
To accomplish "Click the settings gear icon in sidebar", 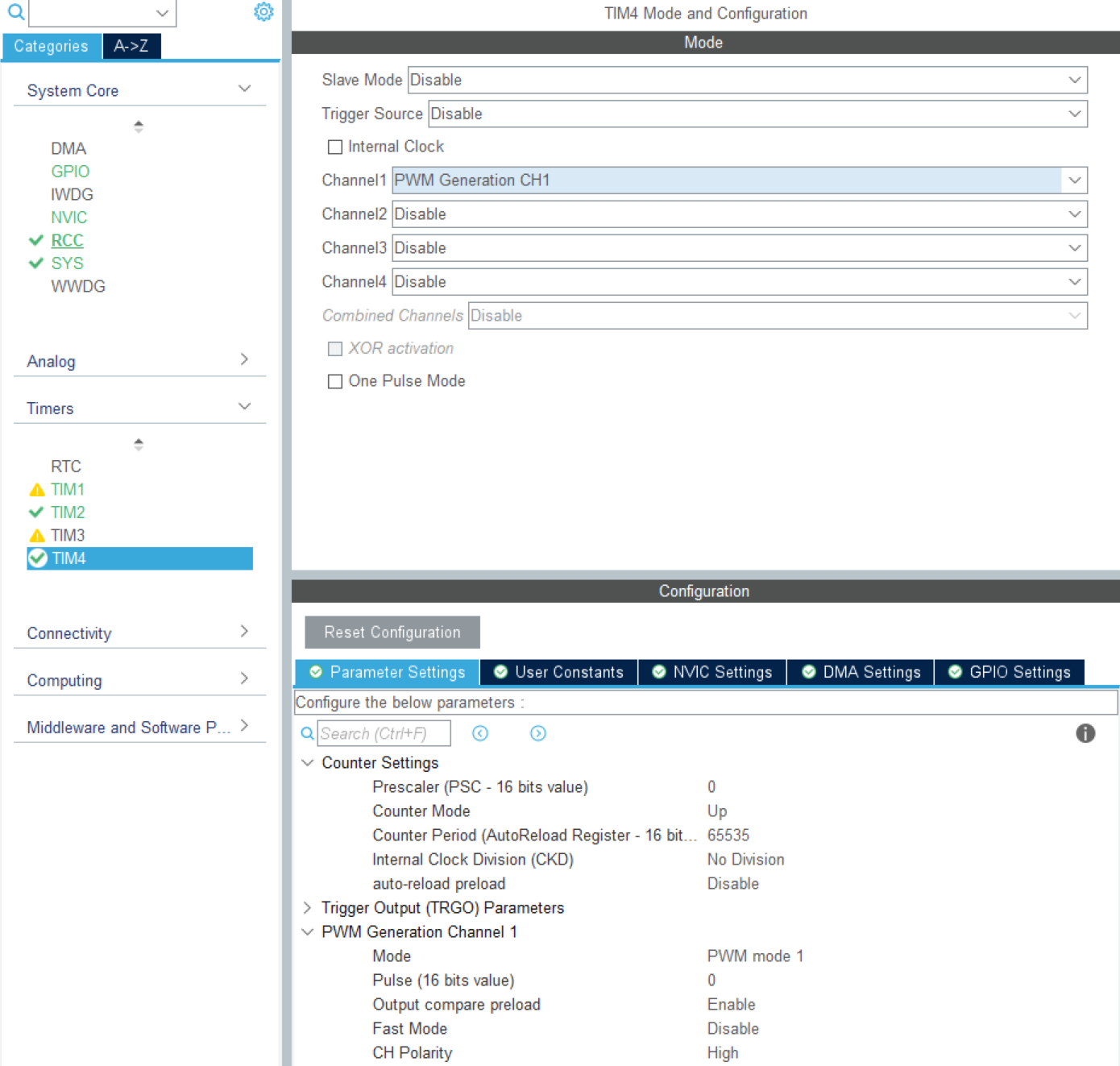I will (263, 12).
